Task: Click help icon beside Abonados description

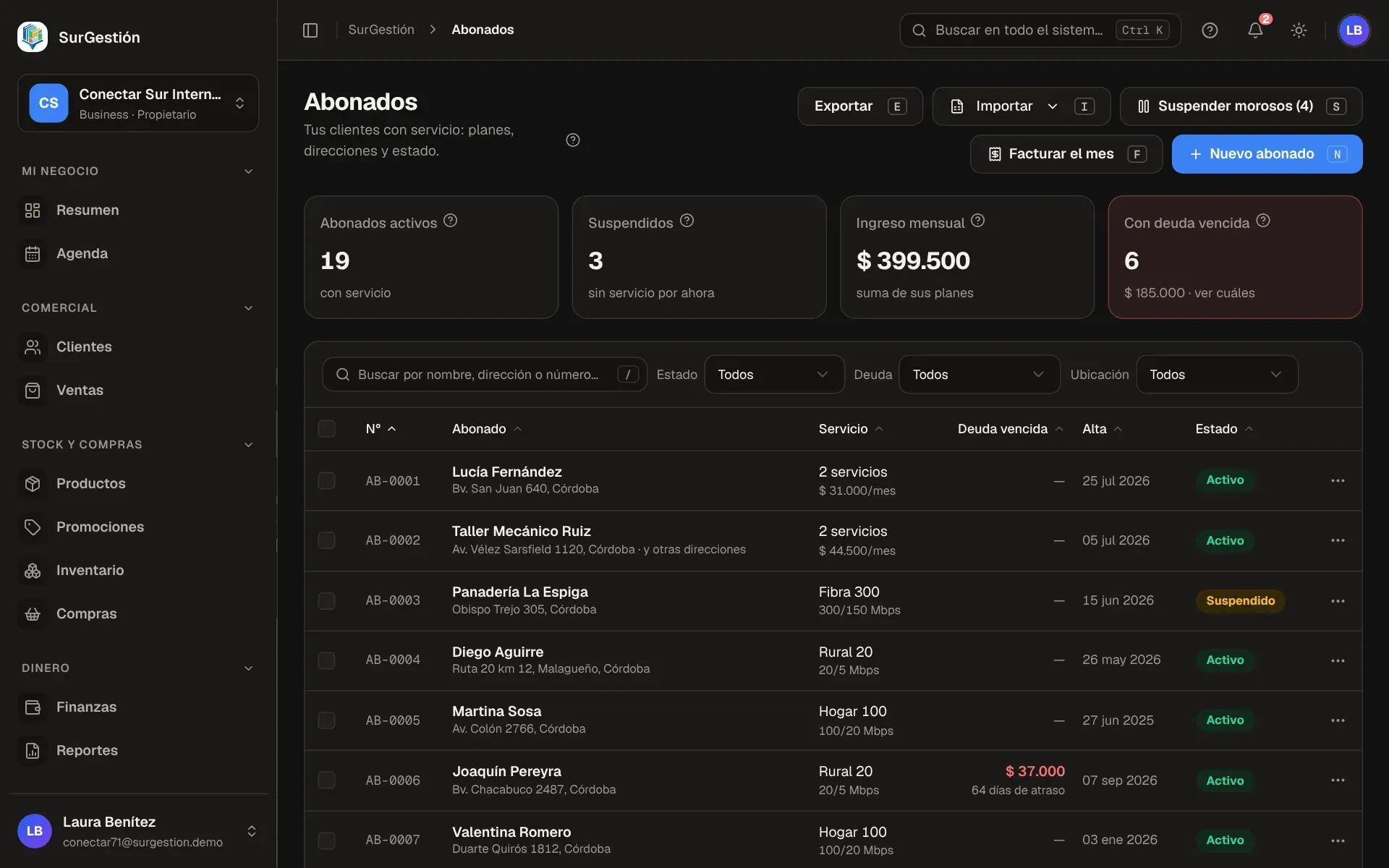Action: coord(572,140)
